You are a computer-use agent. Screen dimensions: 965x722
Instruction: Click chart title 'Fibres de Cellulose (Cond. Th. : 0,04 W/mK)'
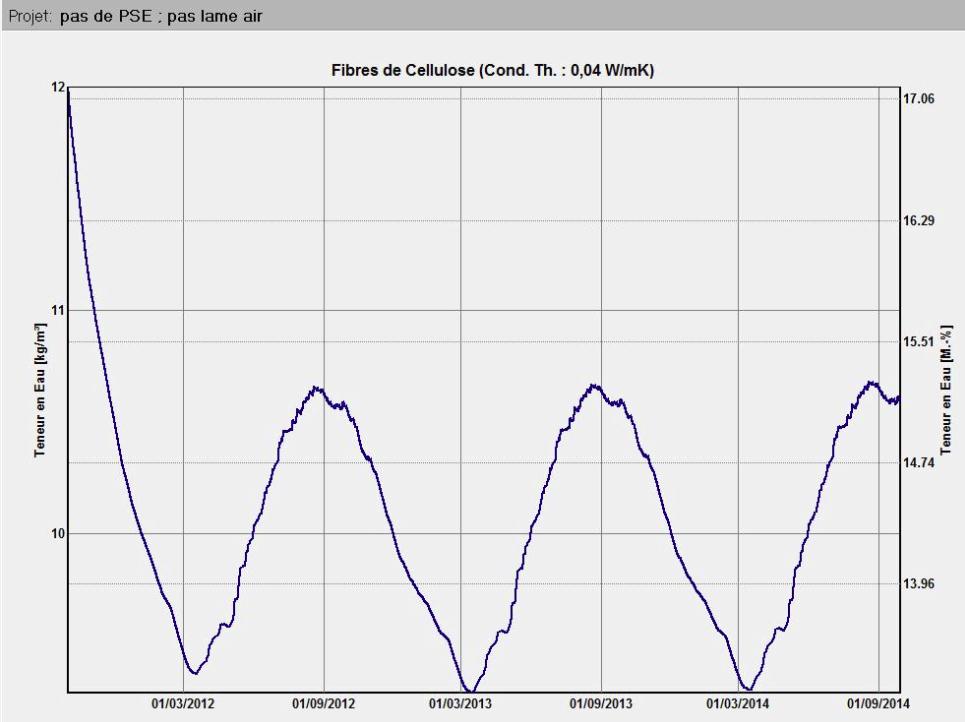[x=492, y=70]
